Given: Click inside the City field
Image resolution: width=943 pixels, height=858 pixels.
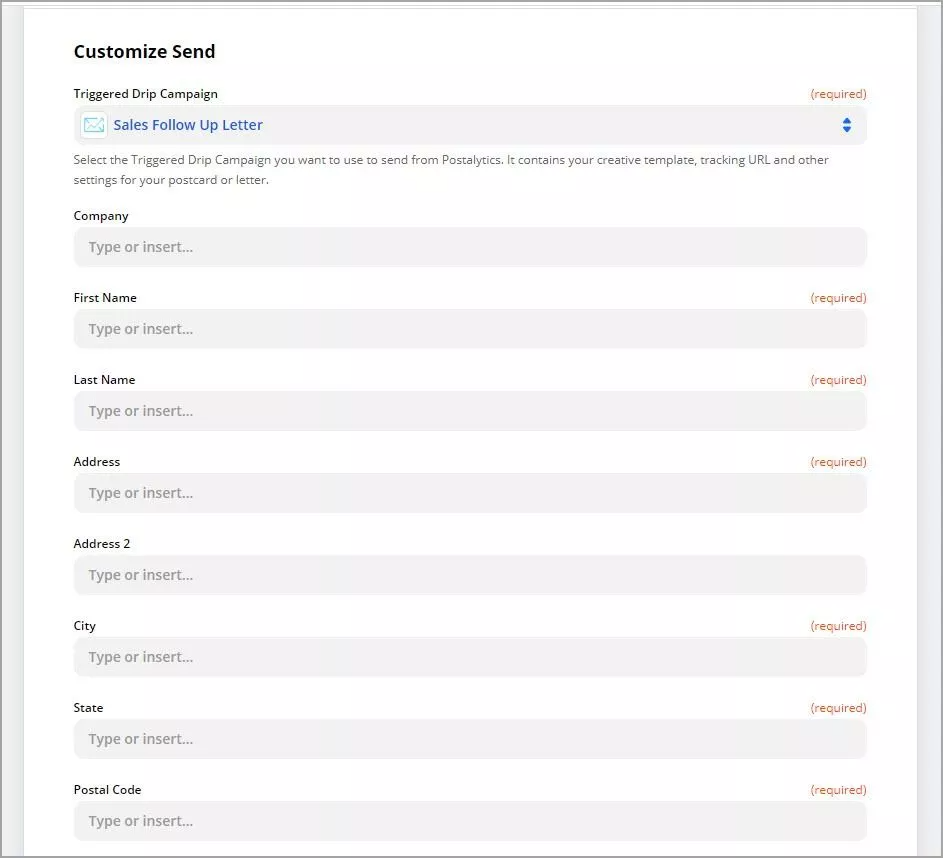Looking at the screenshot, I should 470,657.
